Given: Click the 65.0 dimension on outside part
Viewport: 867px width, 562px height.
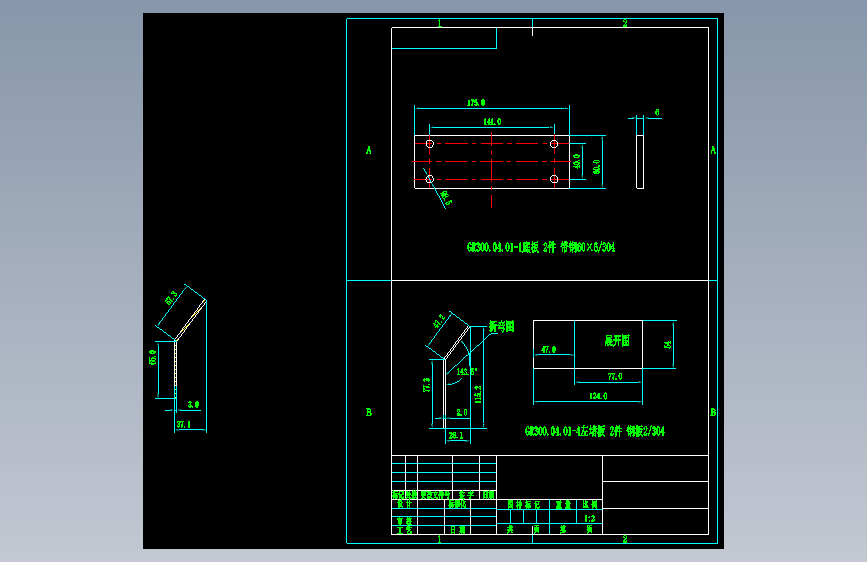Looking at the screenshot, I should 153,357.
